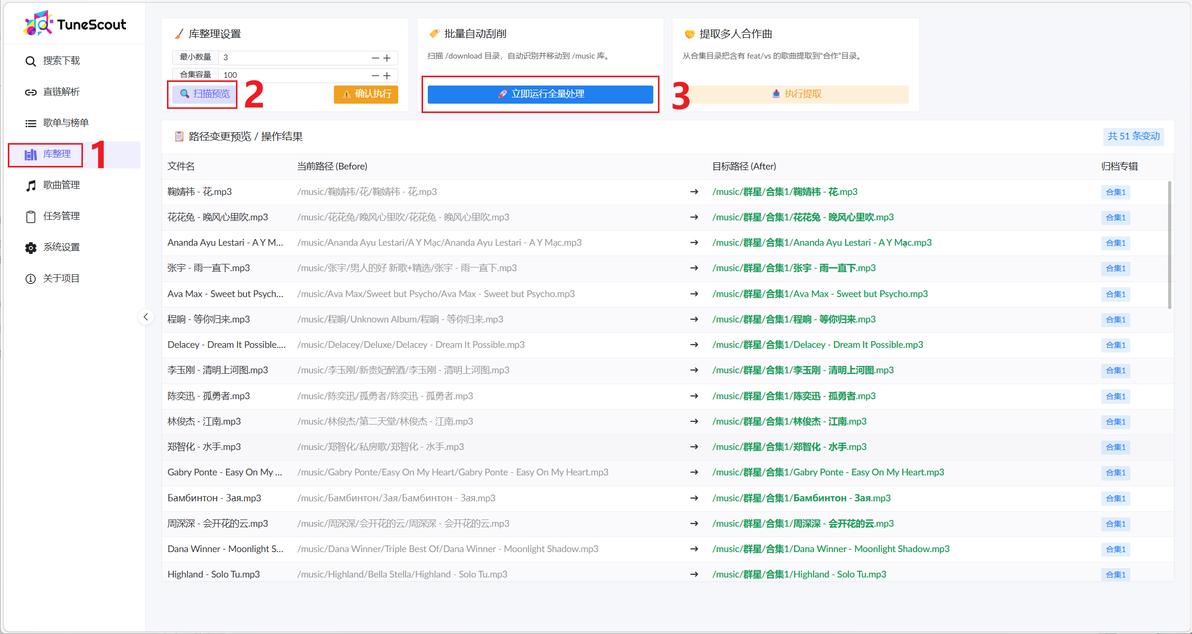Click the 最小数量 input field
The width and height of the screenshot is (1192, 634).
click(293, 58)
